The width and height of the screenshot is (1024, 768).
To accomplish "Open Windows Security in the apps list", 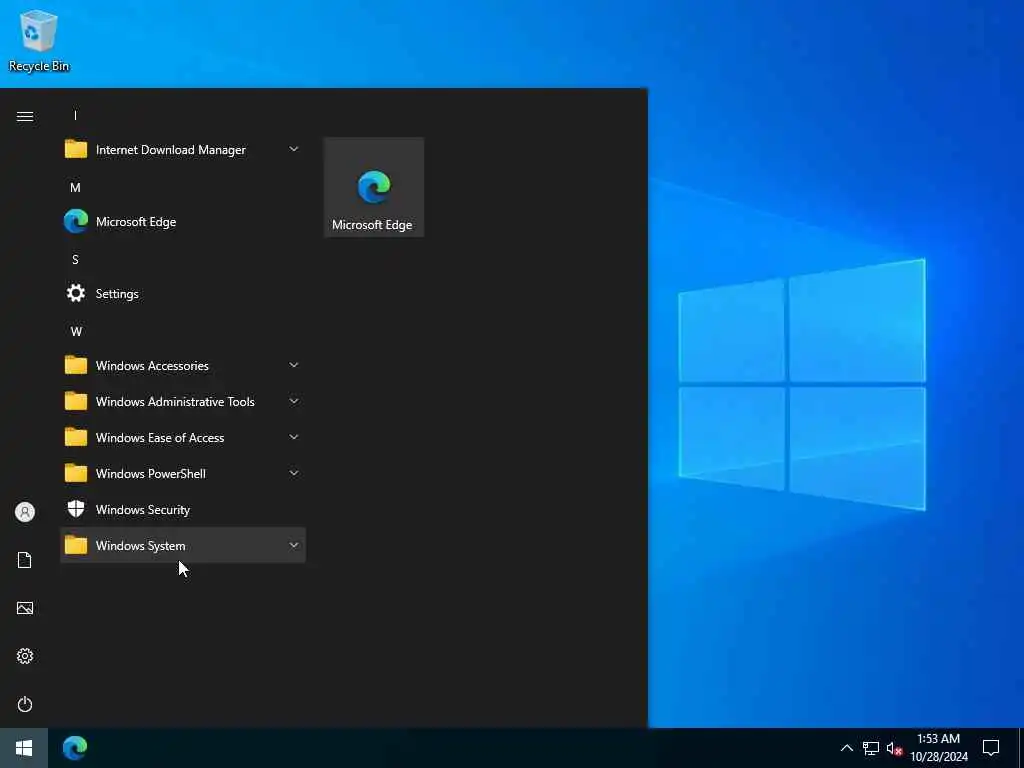I will [x=183, y=509].
